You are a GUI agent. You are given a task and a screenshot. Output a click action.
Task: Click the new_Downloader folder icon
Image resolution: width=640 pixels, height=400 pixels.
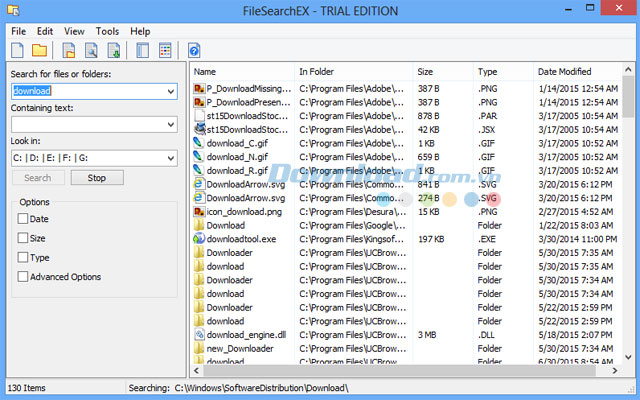point(199,348)
